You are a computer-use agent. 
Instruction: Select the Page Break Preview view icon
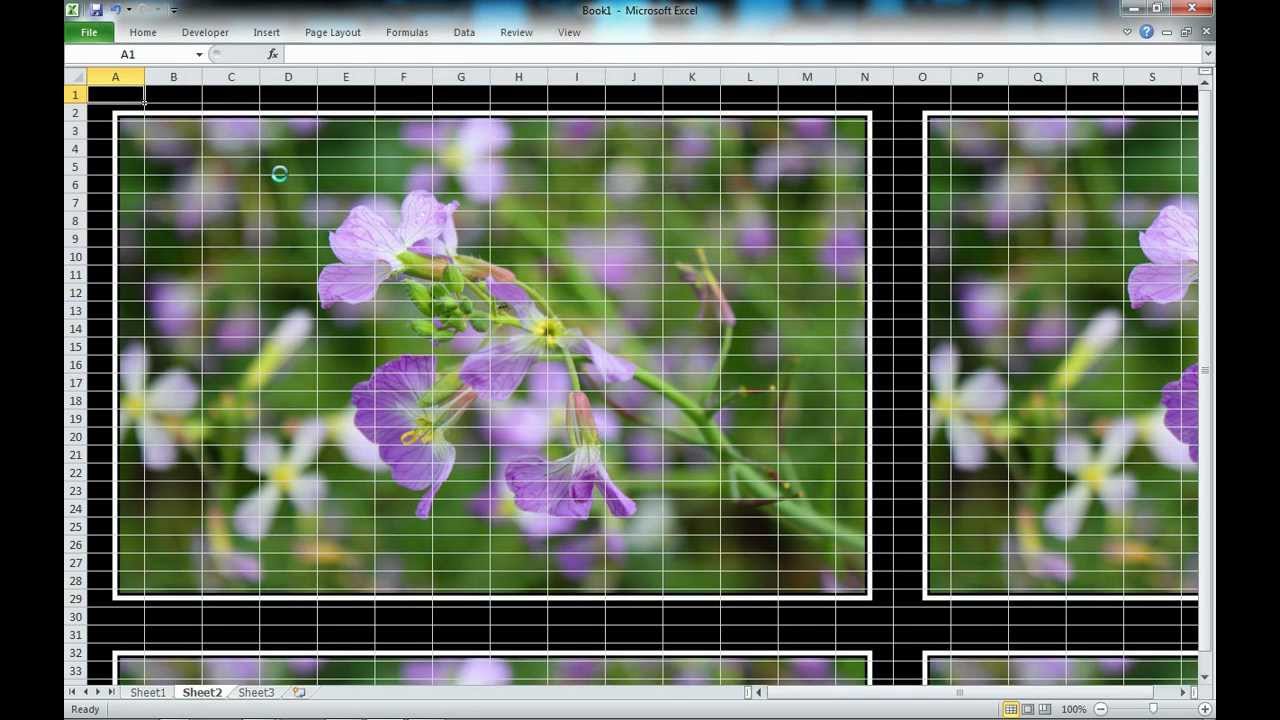[1044, 708]
